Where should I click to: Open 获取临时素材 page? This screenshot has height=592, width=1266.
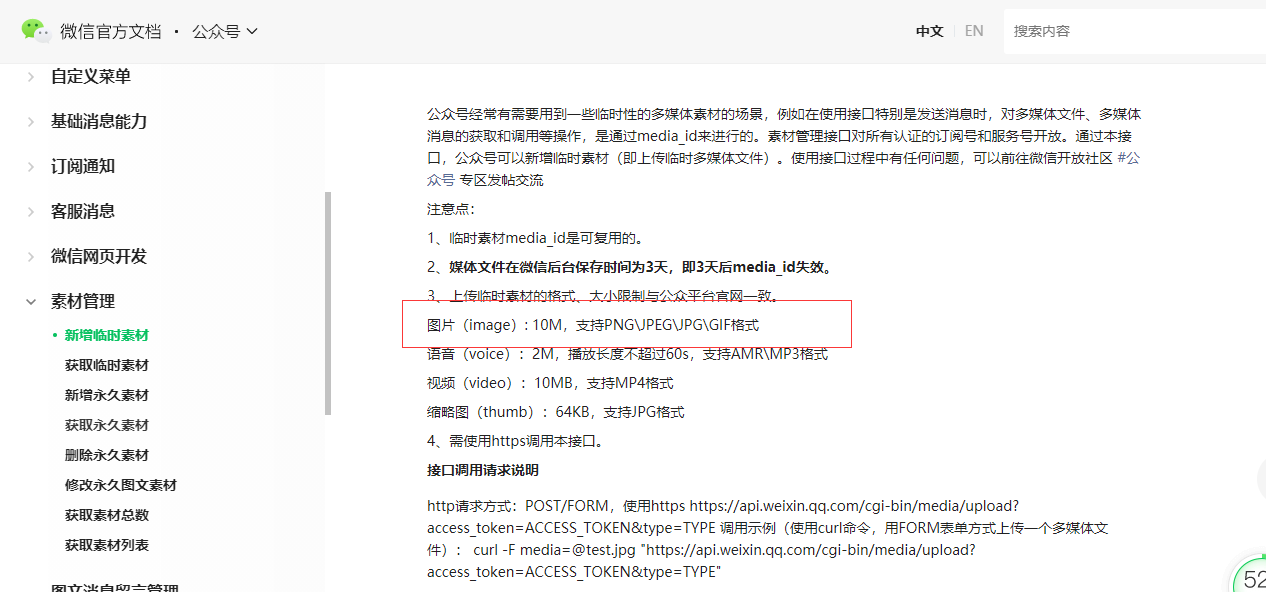pyautogui.click(x=106, y=366)
